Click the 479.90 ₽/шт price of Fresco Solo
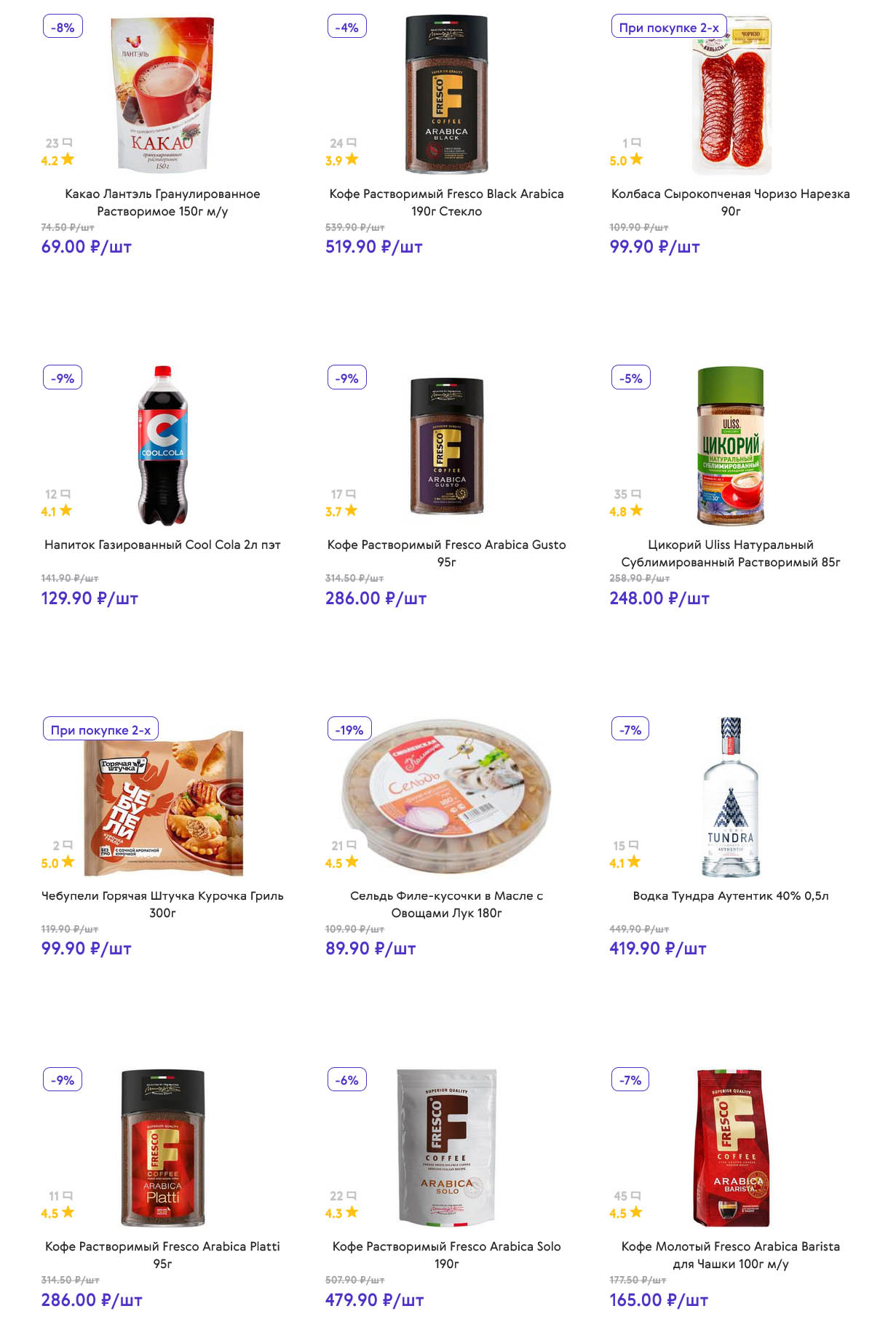This screenshot has height=1338, width=896. (374, 1300)
